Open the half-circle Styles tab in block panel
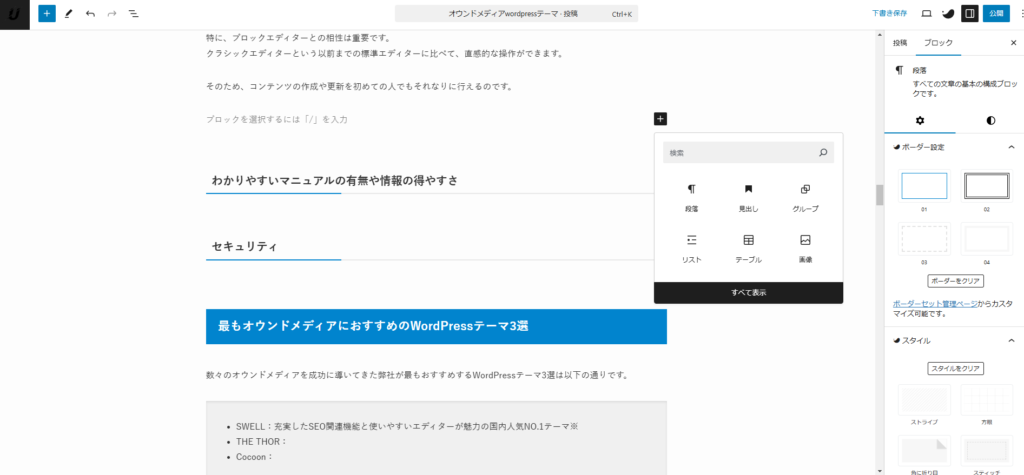Image resolution: width=1024 pixels, height=475 pixels. [991, 120]
